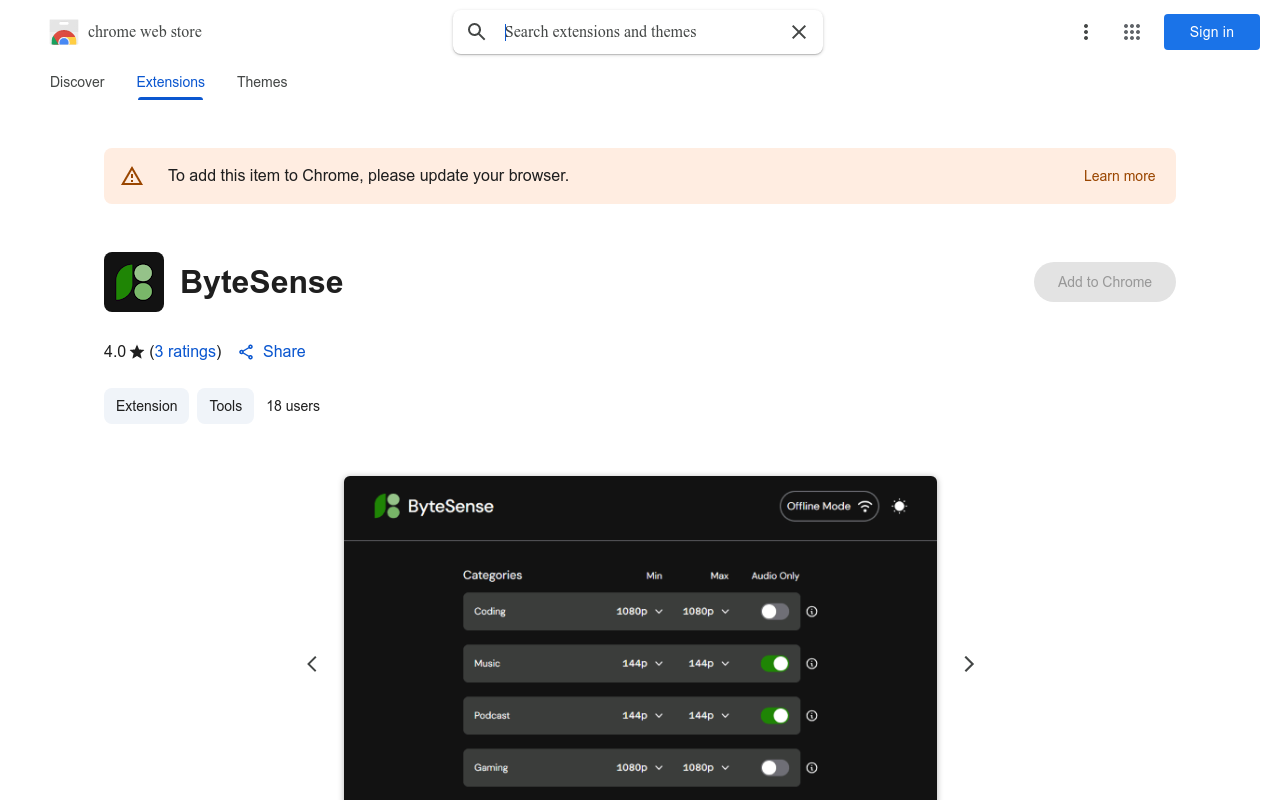This screenshot has height=800, width=1280.
Task: Click the Add to Chrome button
Action: click(1105, 282)
